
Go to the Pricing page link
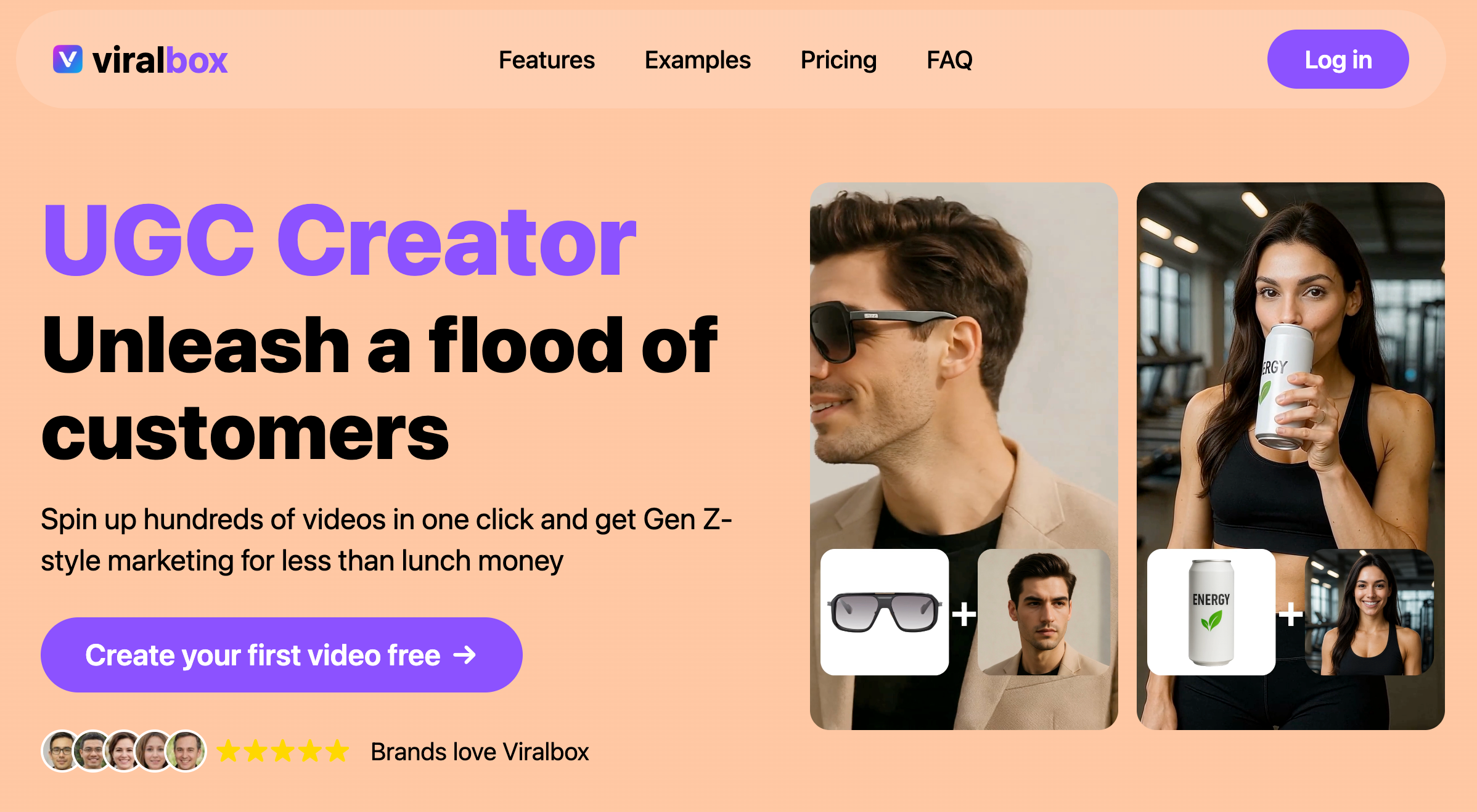coord(838,60)
